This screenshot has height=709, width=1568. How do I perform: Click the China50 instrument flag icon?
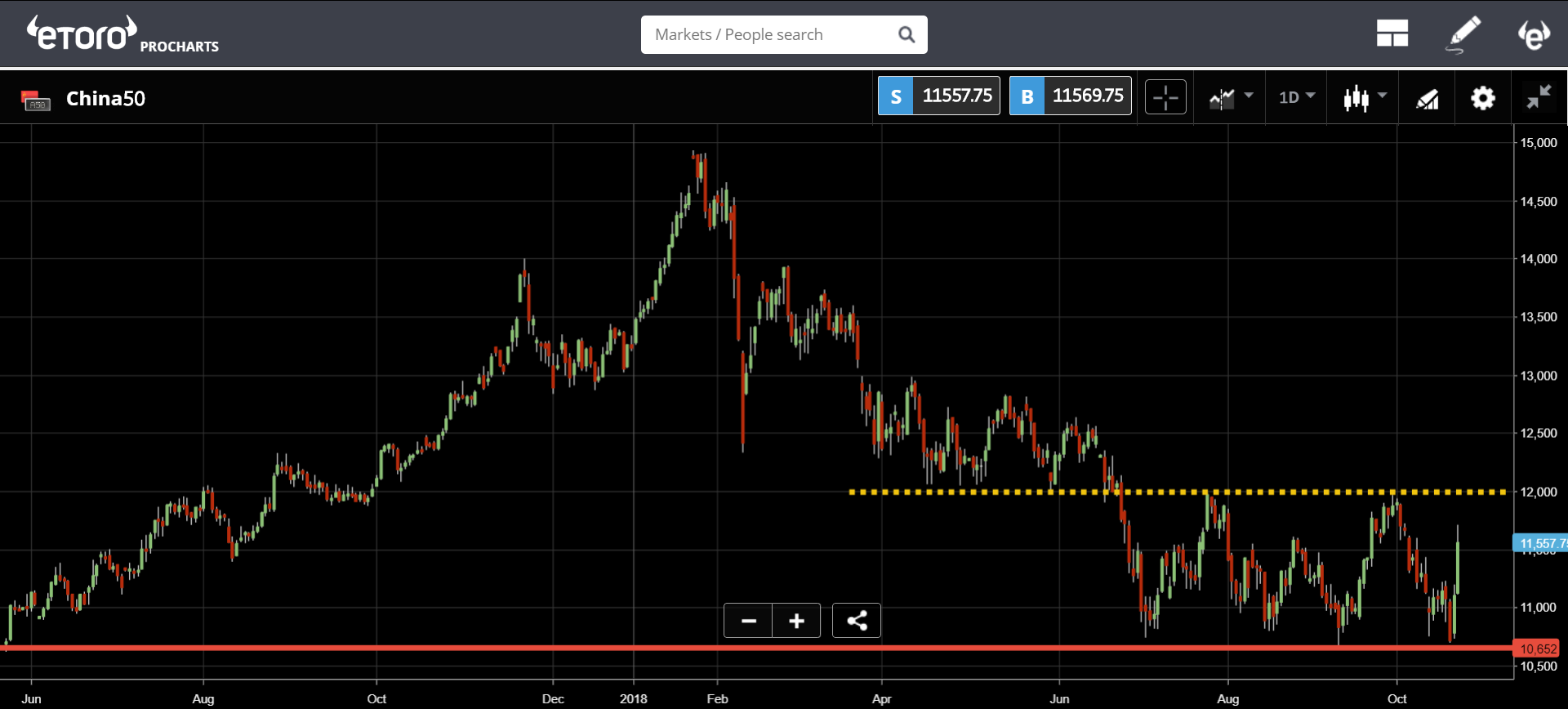click(35, 100)
